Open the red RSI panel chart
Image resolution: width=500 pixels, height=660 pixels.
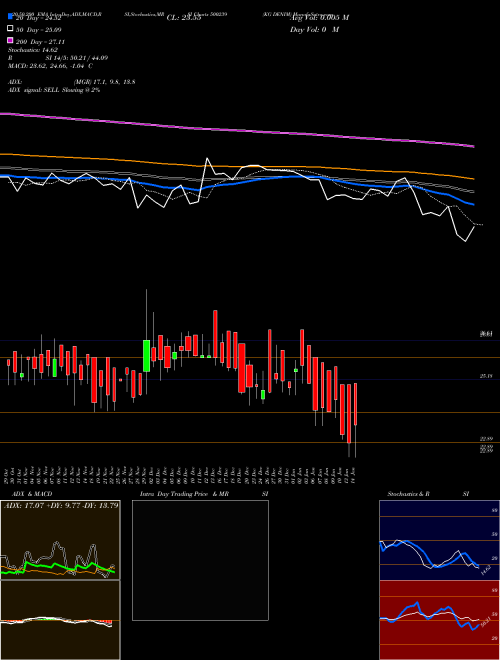[439, 620]
